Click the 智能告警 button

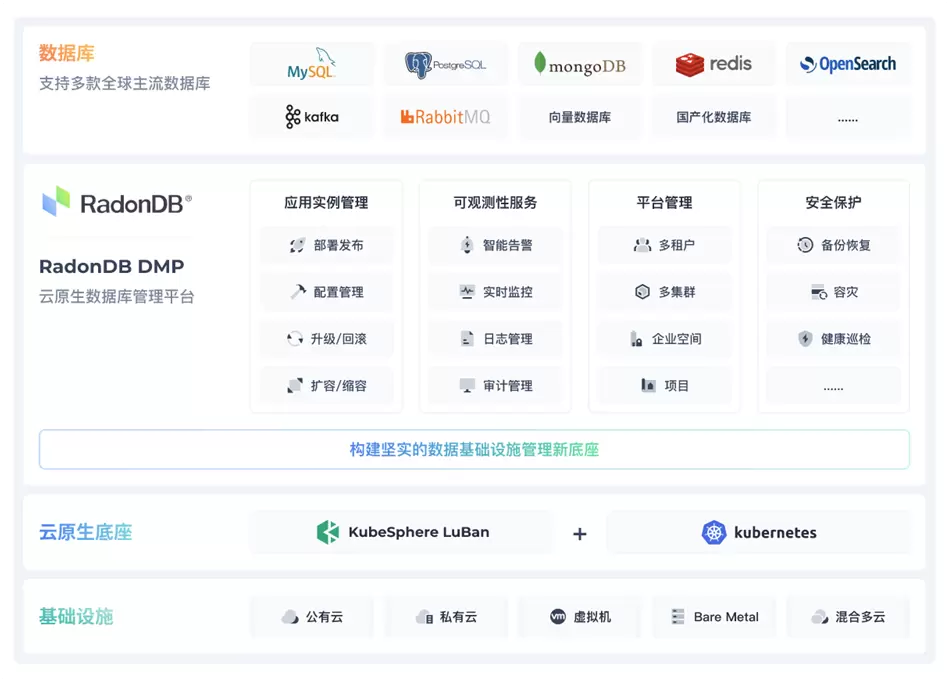[495, 245]
